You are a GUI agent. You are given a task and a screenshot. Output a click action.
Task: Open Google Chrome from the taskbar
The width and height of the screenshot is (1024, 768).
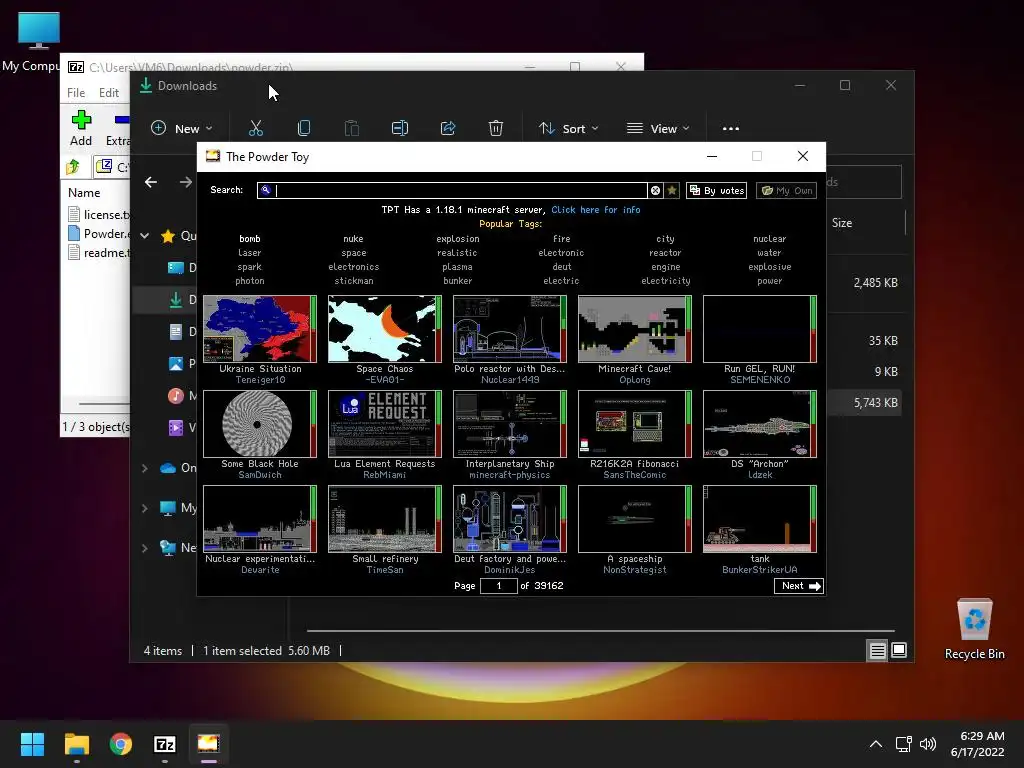point(121,744)
